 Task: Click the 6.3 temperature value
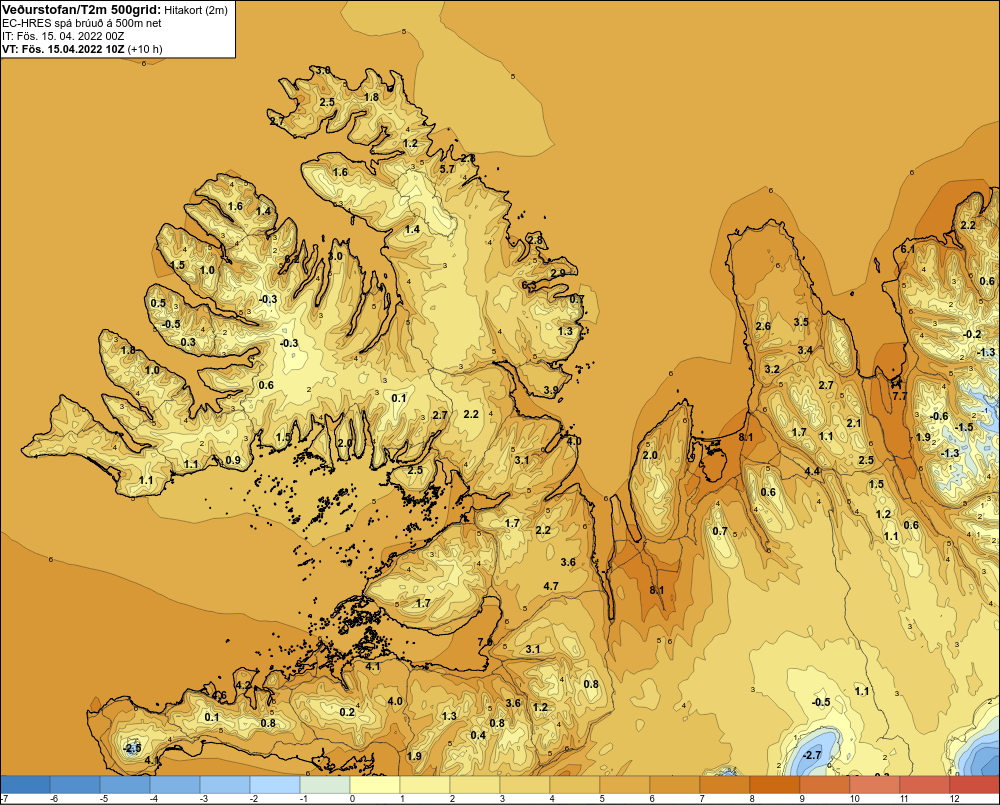529,285
